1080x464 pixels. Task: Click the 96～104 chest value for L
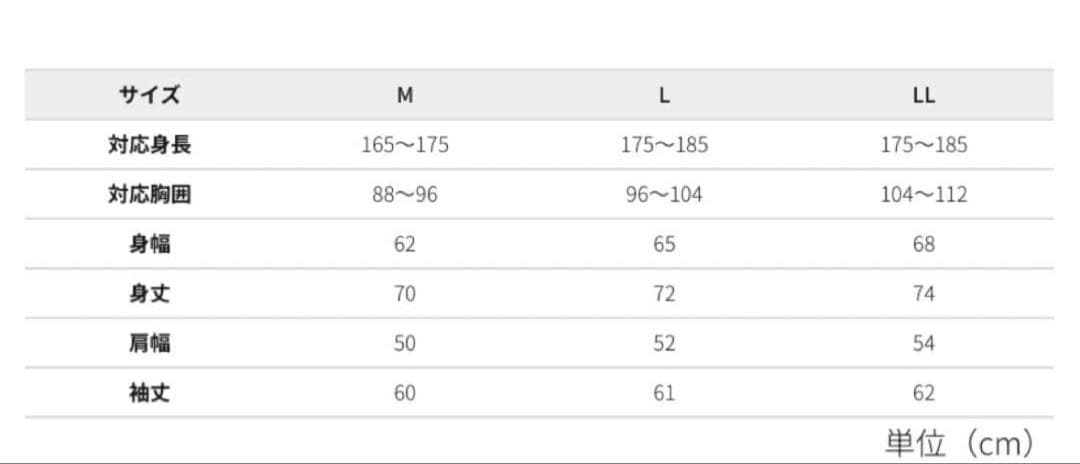pyautogui.click(x=664, y=195)
